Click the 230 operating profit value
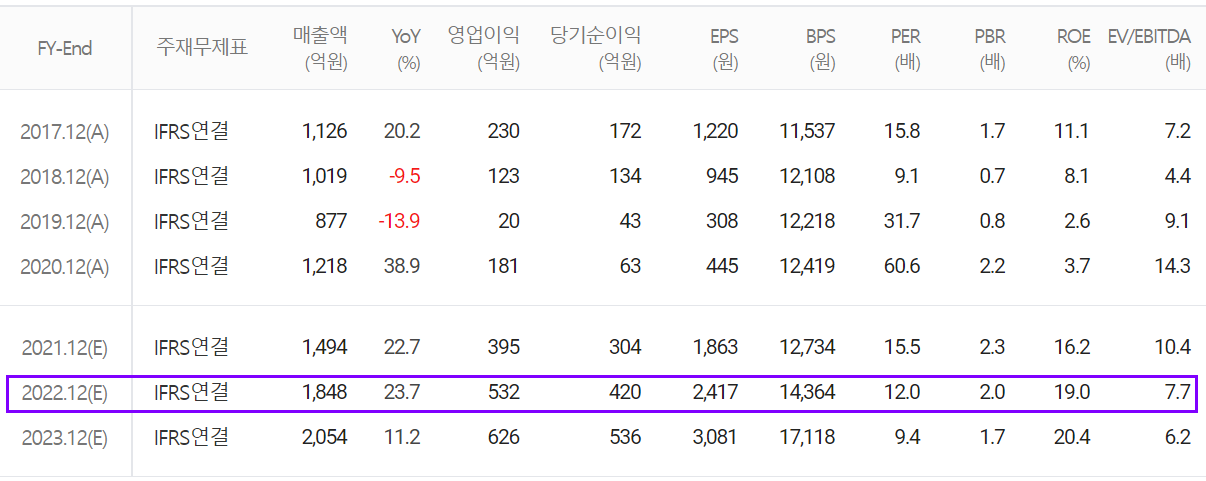Viewport: 1206px width, 481px height. pyautogui.click(x=503, y=131)
